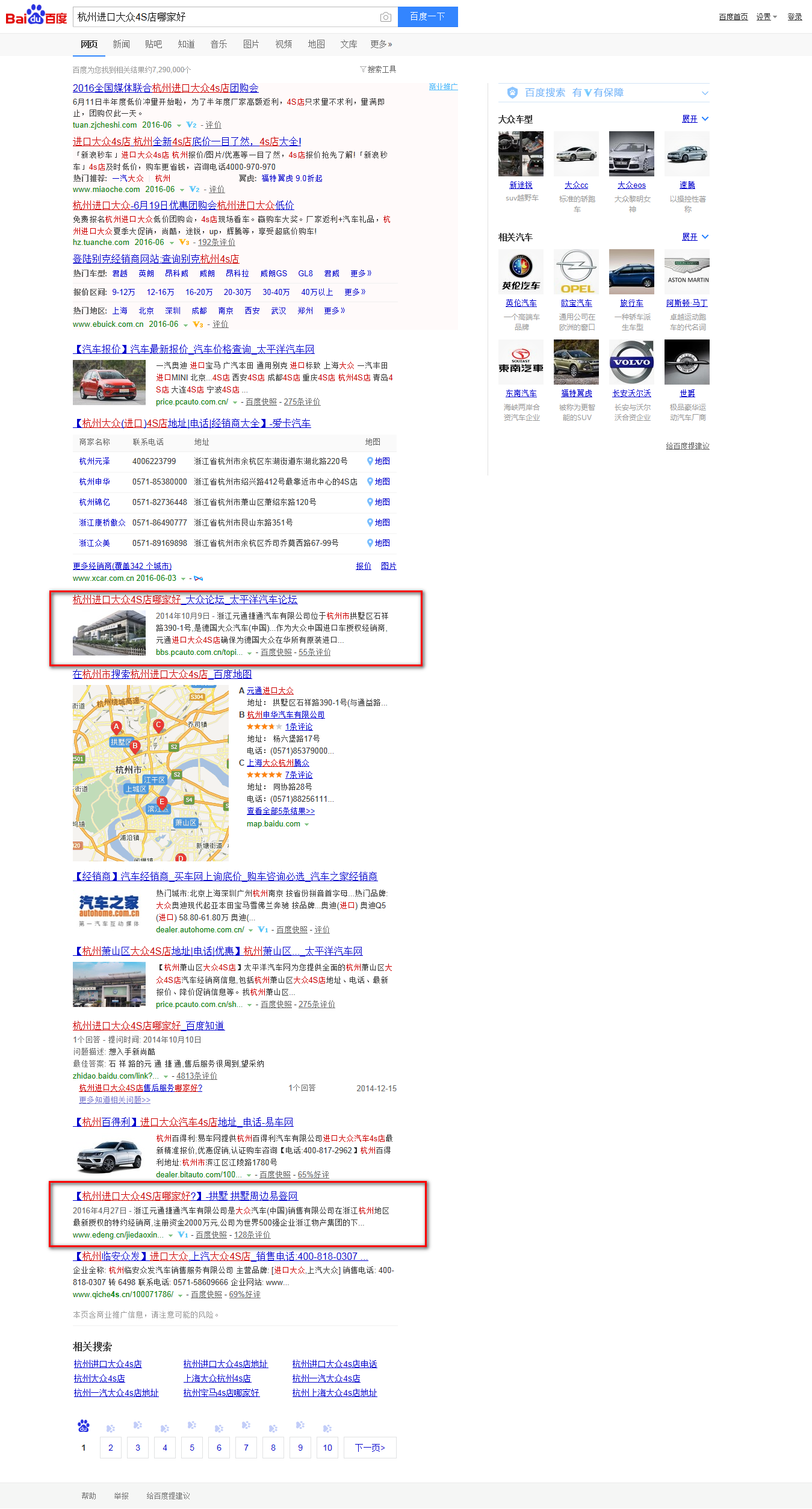
Task: Expand the 百度搜索有保障 banner chevron
Action: pyautogui.click(x=705, y=93)
